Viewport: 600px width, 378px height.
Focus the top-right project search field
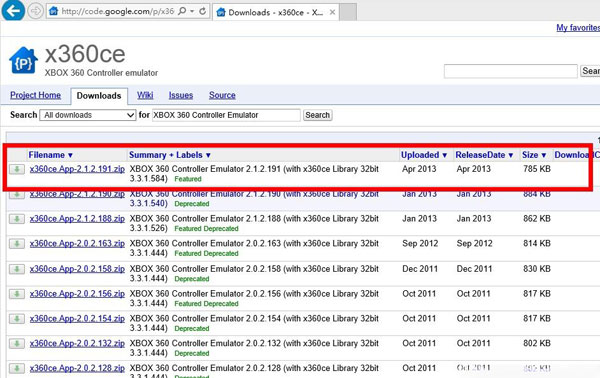[510, 71]
